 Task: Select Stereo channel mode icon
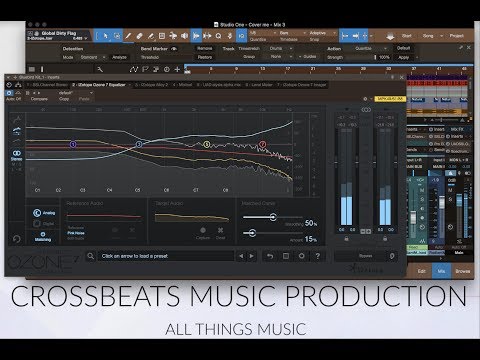(x=16, y=155)
